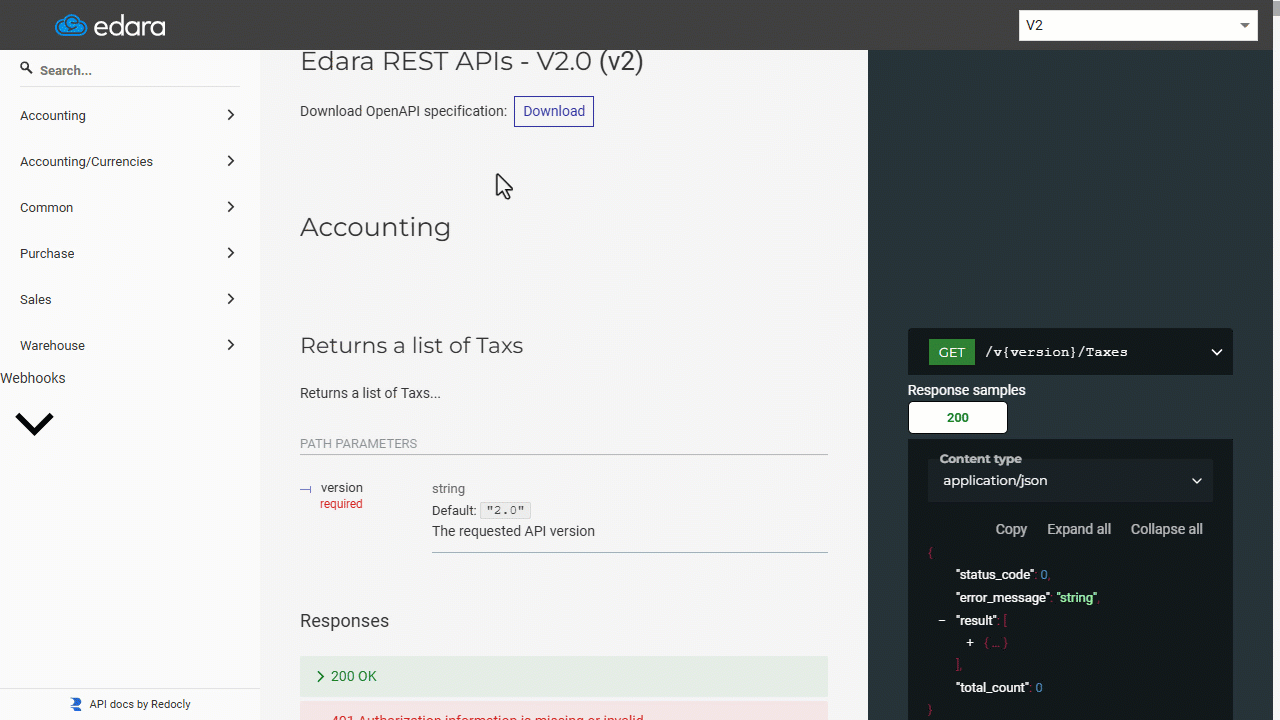This screenshot has width=1280, height=720.
Task: Click the PATH PARAMETERS label
Action: tap(358, 444)
